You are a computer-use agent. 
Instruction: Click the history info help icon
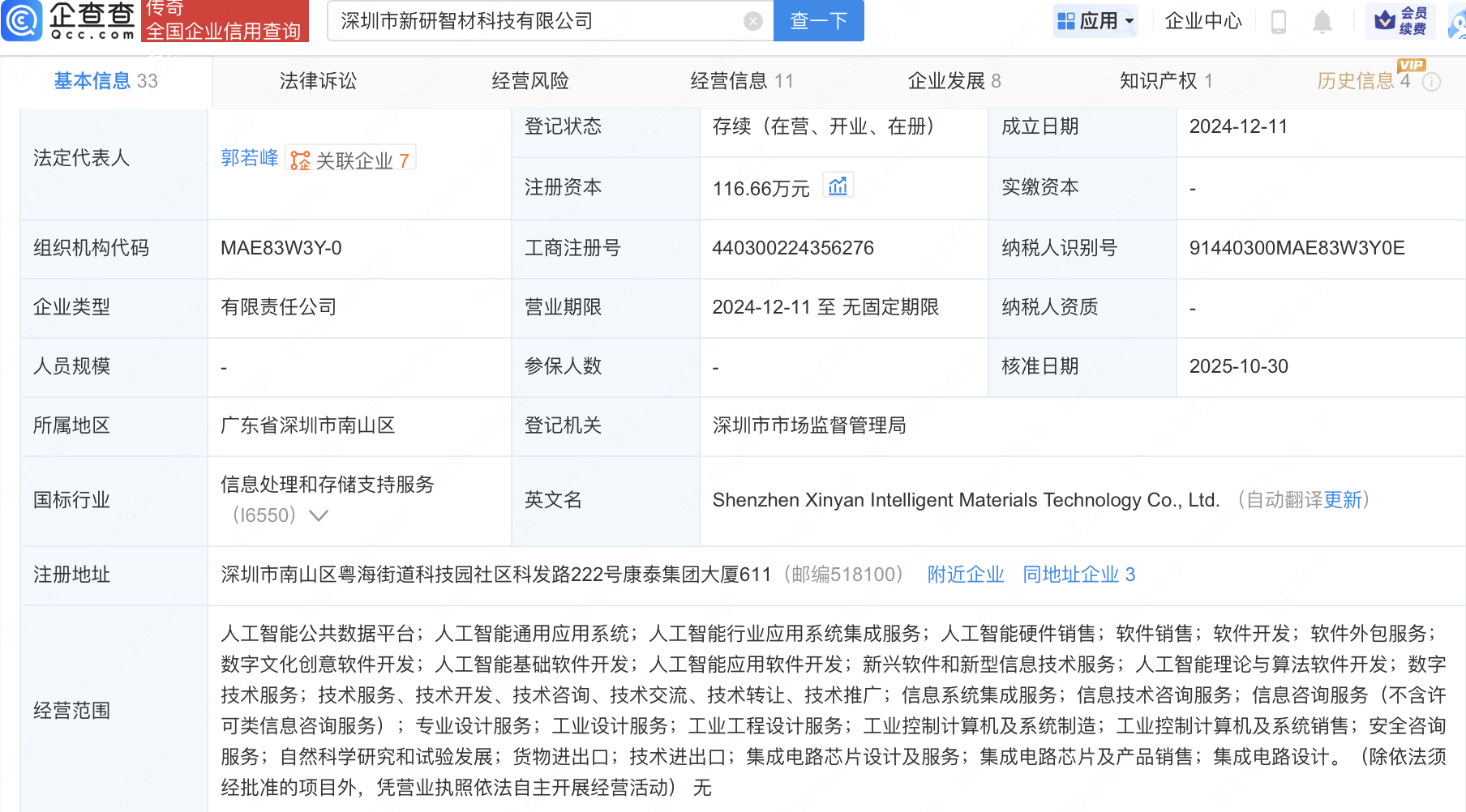point(1432,82)
